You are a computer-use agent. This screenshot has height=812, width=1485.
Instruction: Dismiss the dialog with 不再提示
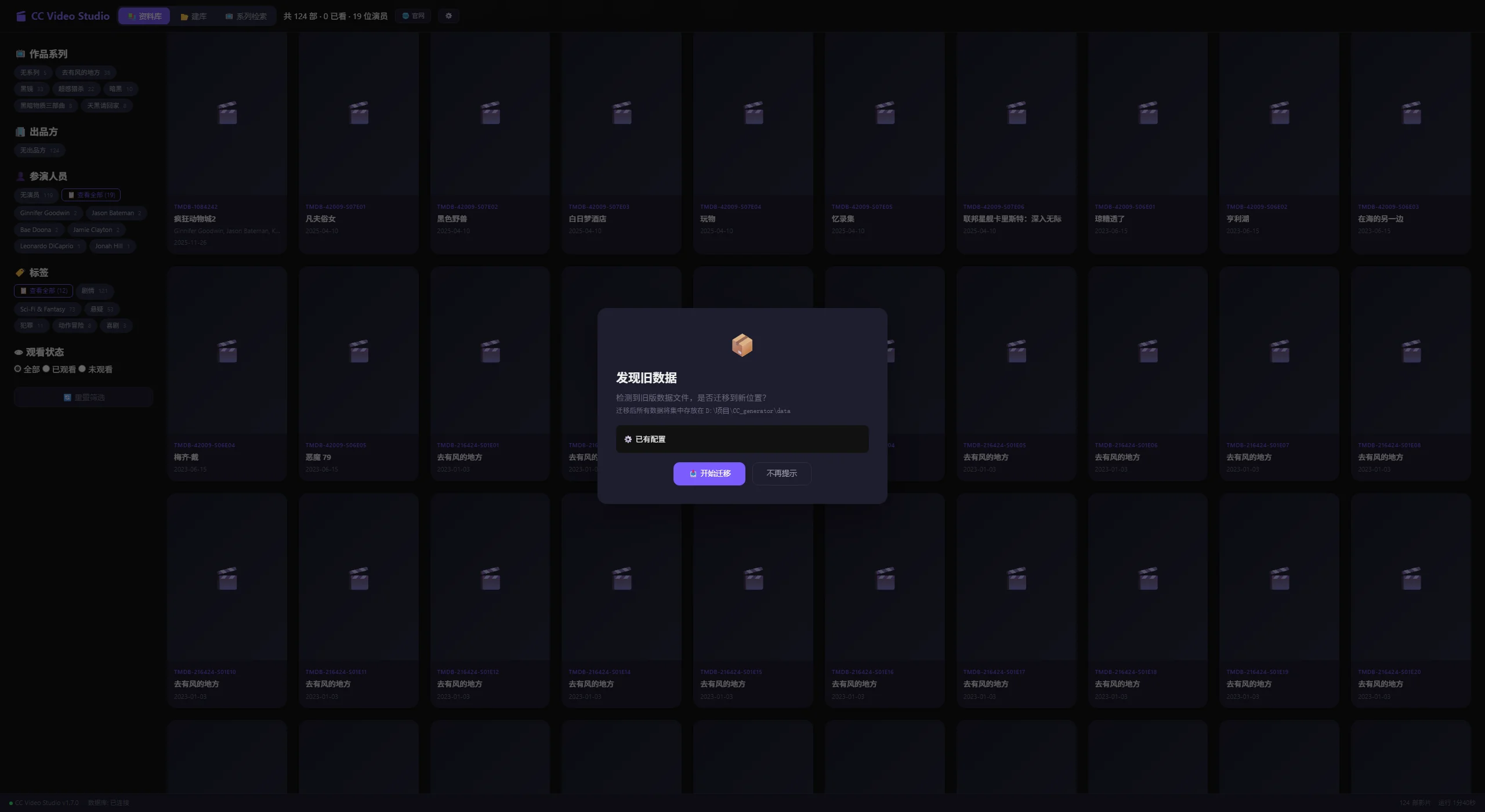click(781, 473)
